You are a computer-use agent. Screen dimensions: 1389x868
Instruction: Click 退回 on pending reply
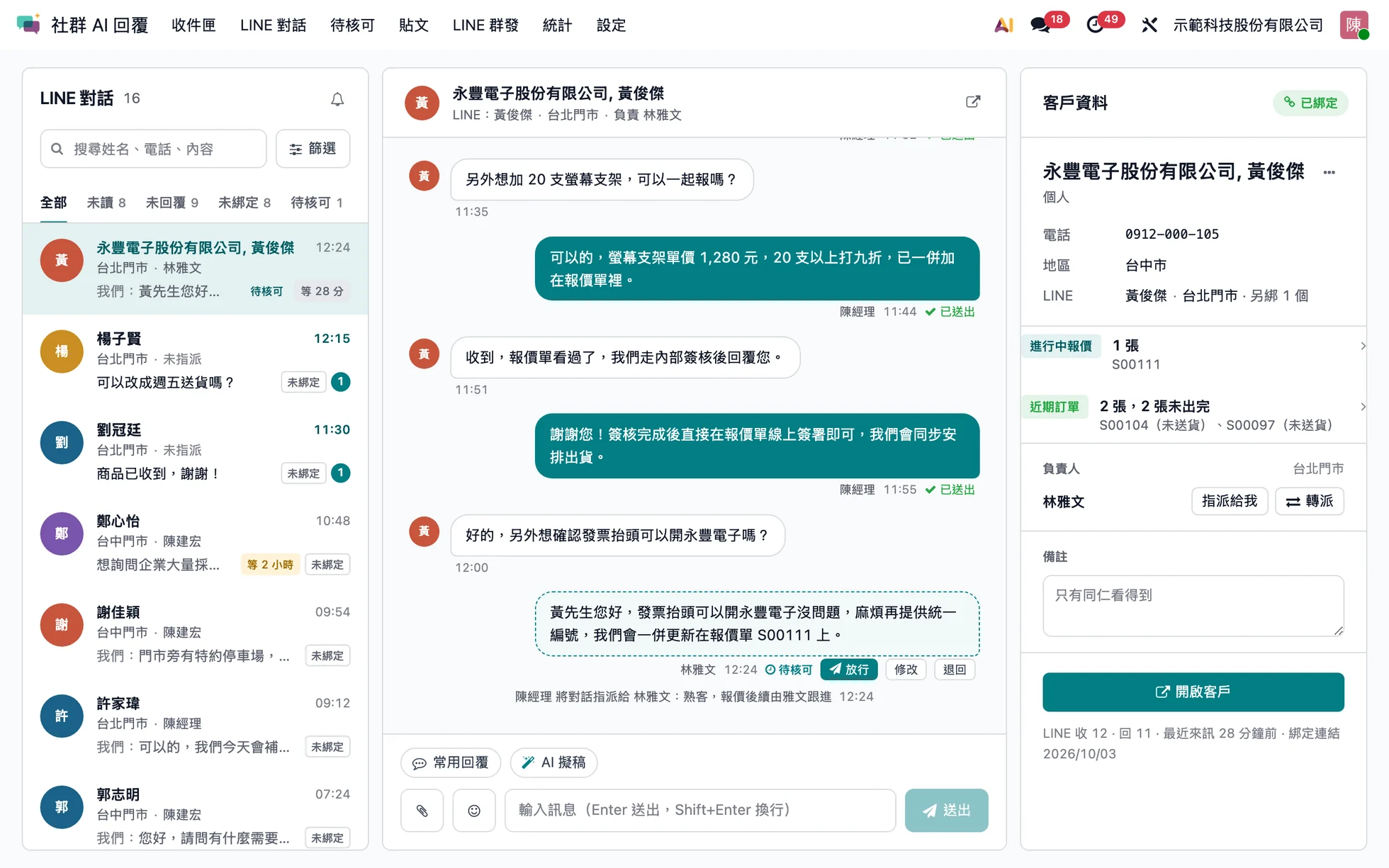(955, 670)
